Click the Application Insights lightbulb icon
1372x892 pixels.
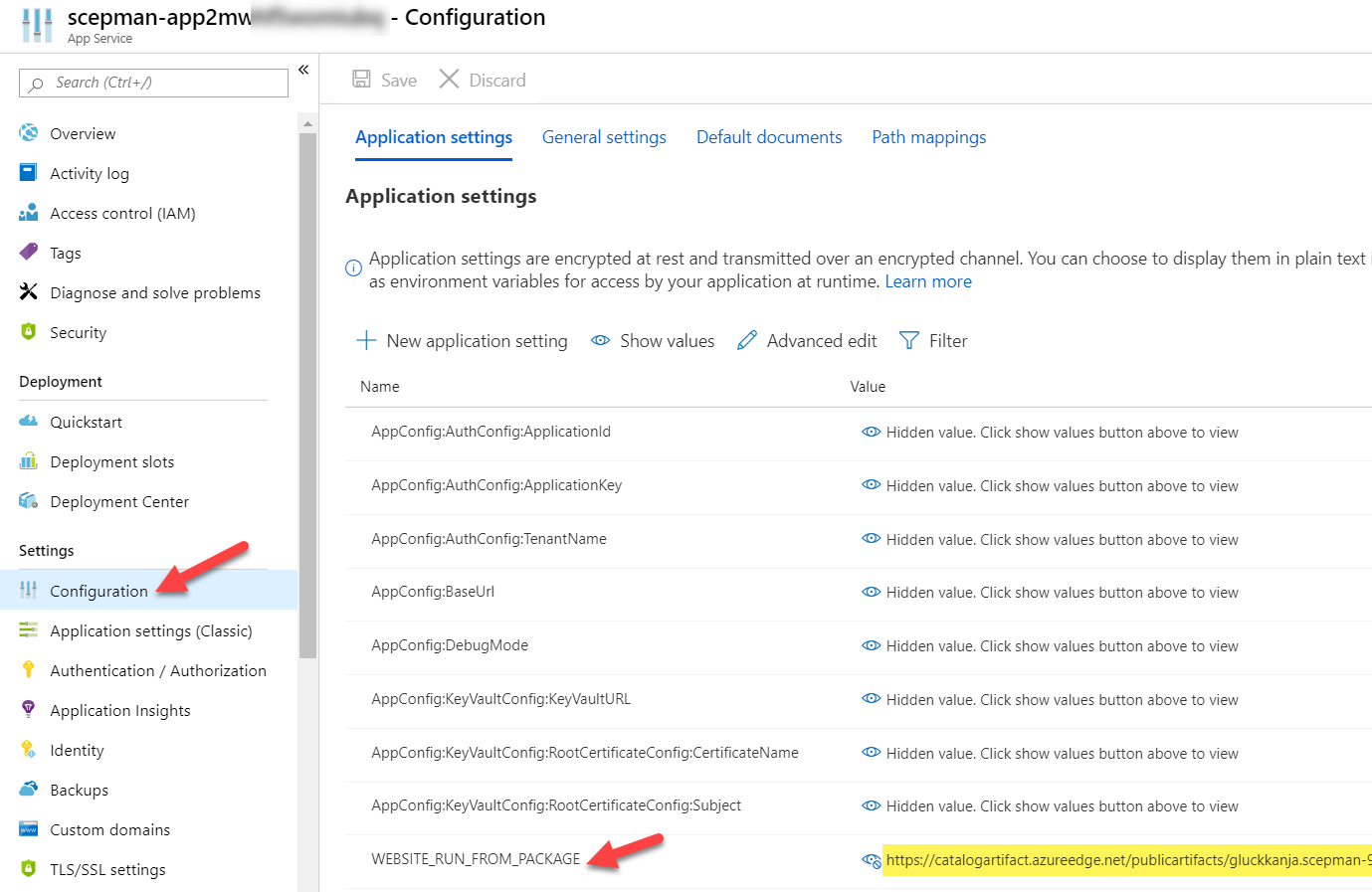(29, 710)
